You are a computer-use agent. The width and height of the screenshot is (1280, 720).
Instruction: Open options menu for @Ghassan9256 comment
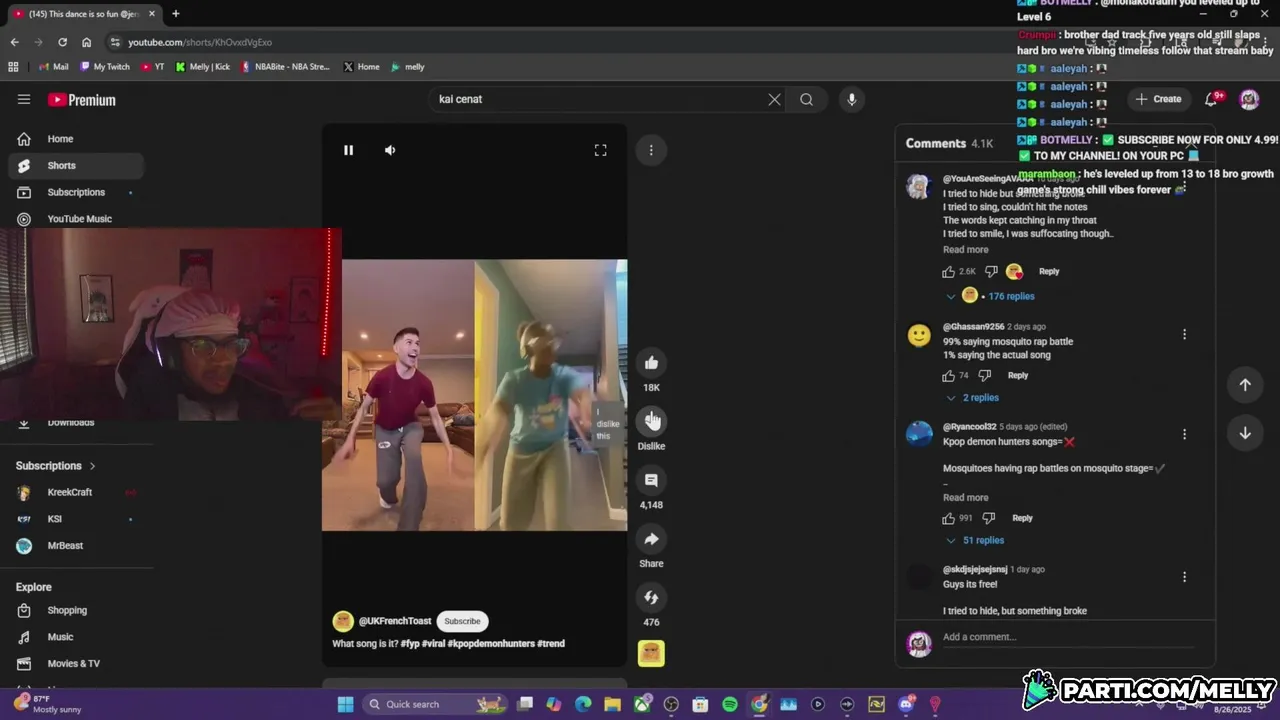[x=1184, y=335]
